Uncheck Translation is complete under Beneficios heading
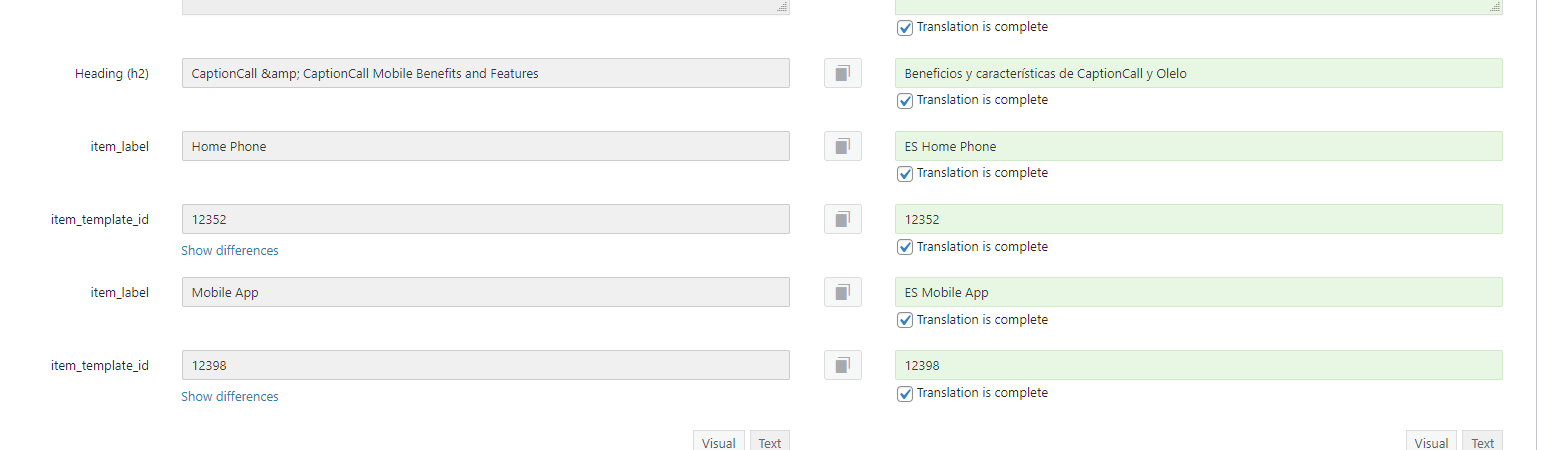This screenshot has width=1552, height=450. tap(905, 100)
